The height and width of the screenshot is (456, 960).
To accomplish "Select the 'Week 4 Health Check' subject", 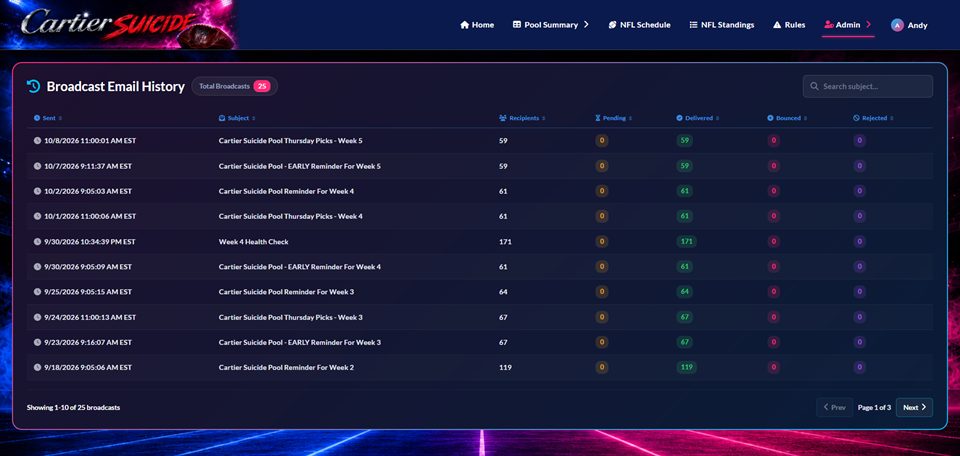I will click(x=253, y=242).
